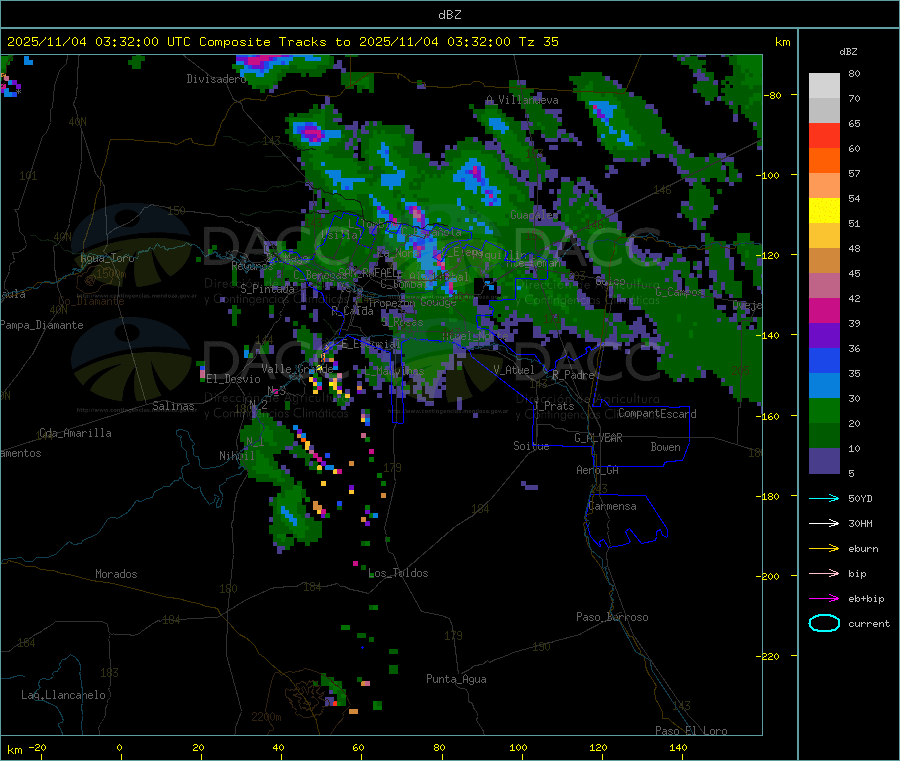This screenshot has width=900, height=761.
Task: Click the Nihuil map label
Action: click(x=236, y=456)
